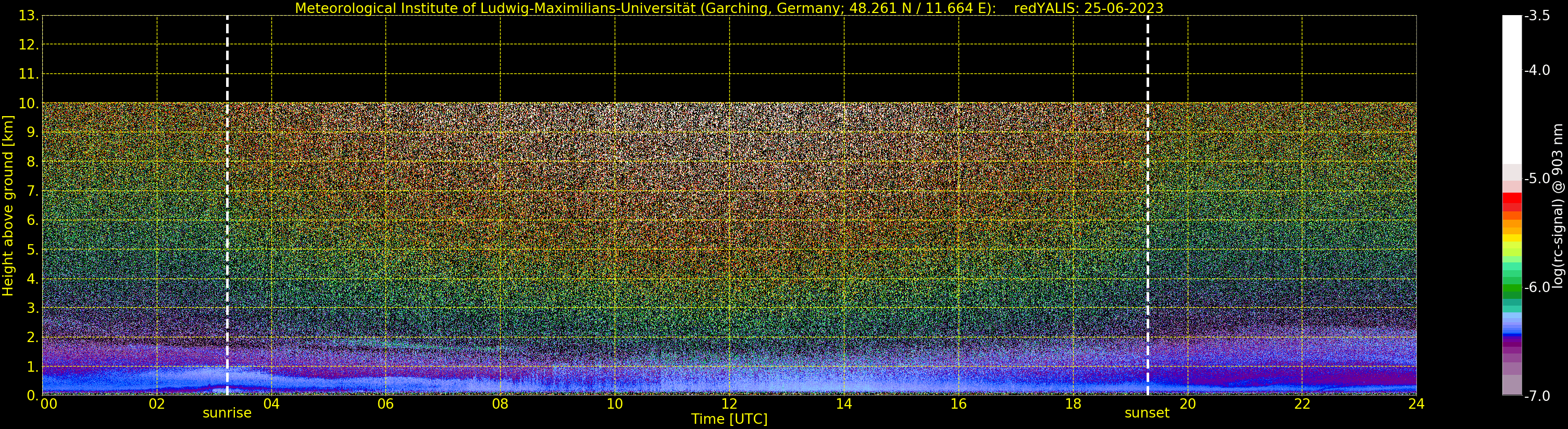The width and height of the screenshot is (1568, 429).
Task: Click the plot title with the redYALIS date
Action: click(x=729, y=8)
